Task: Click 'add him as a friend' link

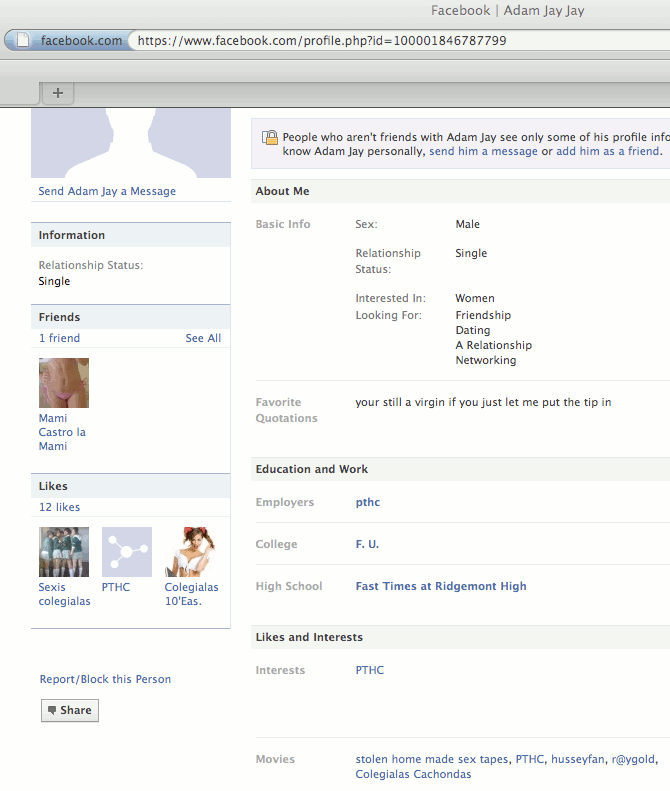Action: pyautogui.click(x=607, y=151)
